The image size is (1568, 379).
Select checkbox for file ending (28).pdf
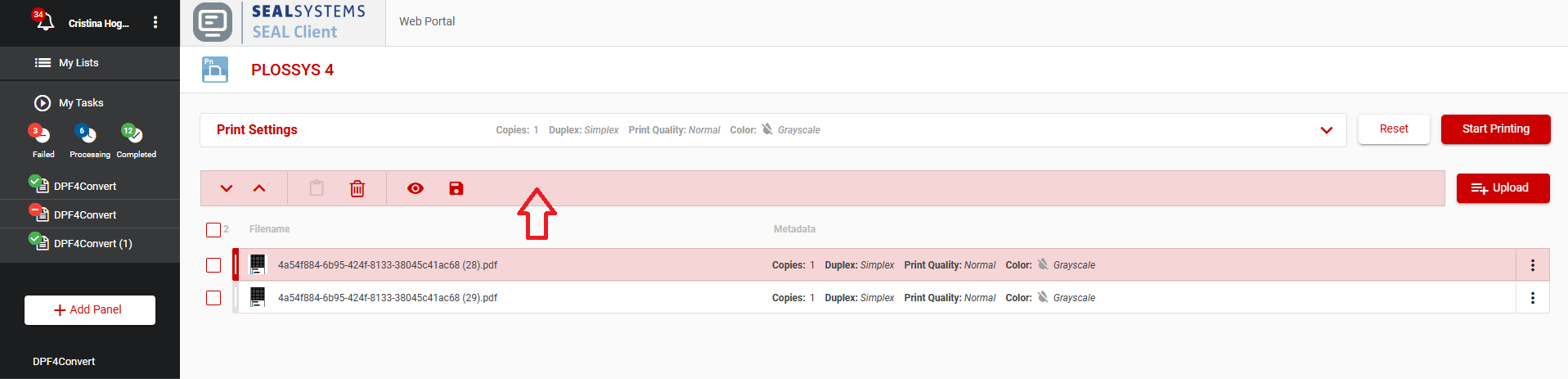pyautogui.click(x=213, y=265)
